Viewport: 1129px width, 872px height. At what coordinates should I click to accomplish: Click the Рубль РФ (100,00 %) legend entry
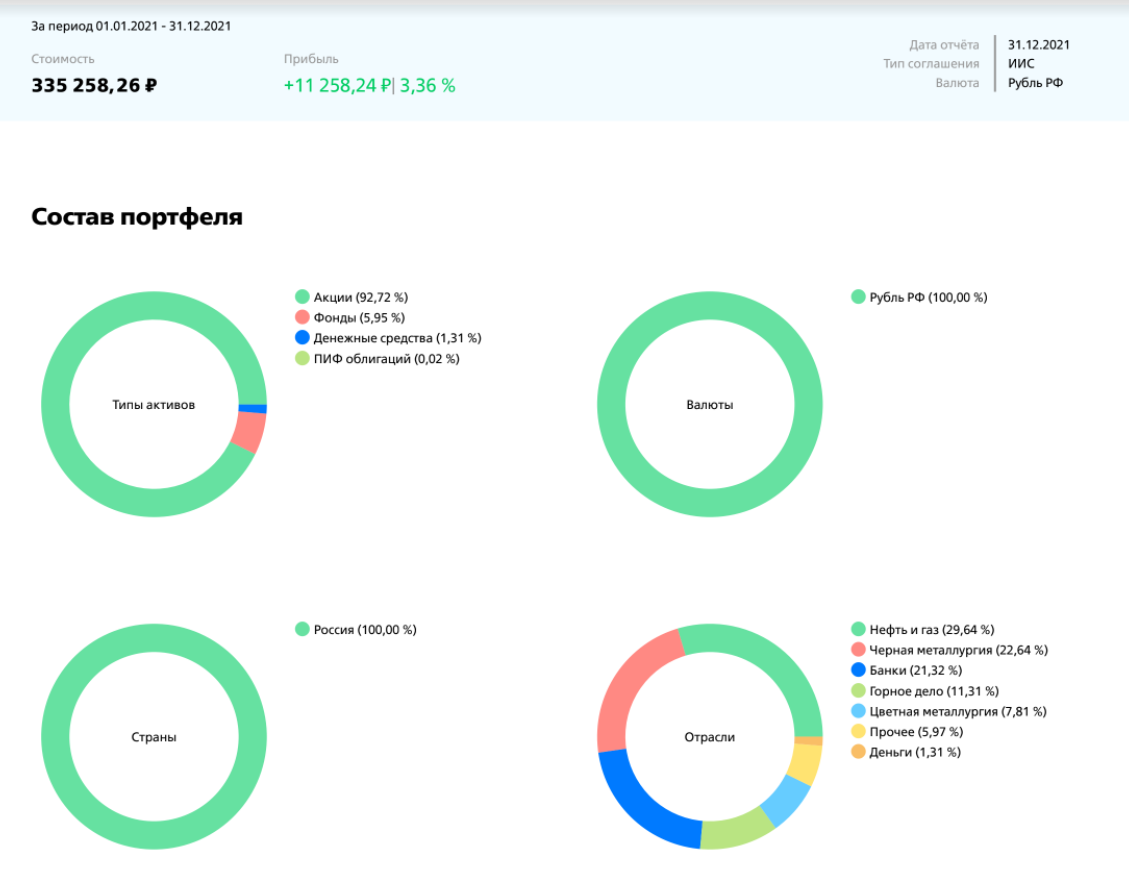click(927, 297)
